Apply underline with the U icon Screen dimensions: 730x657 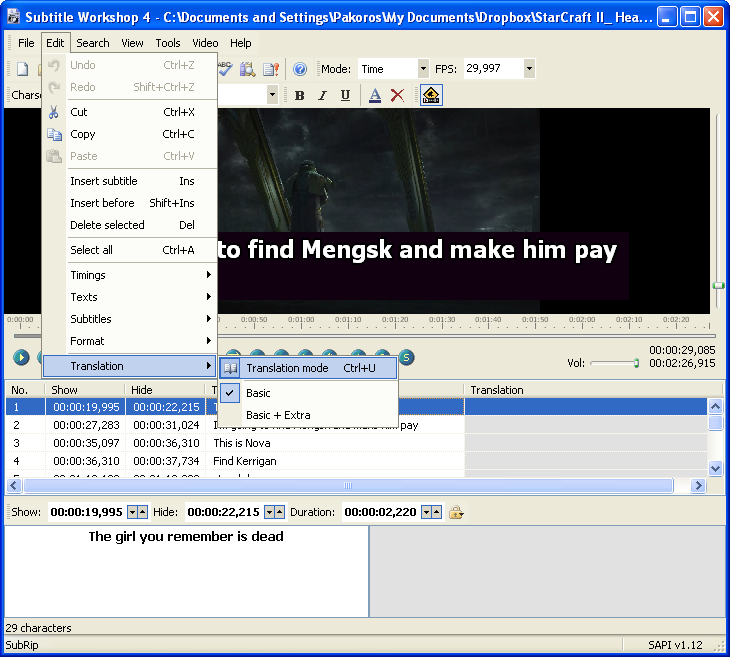click(x=345, y=95)
